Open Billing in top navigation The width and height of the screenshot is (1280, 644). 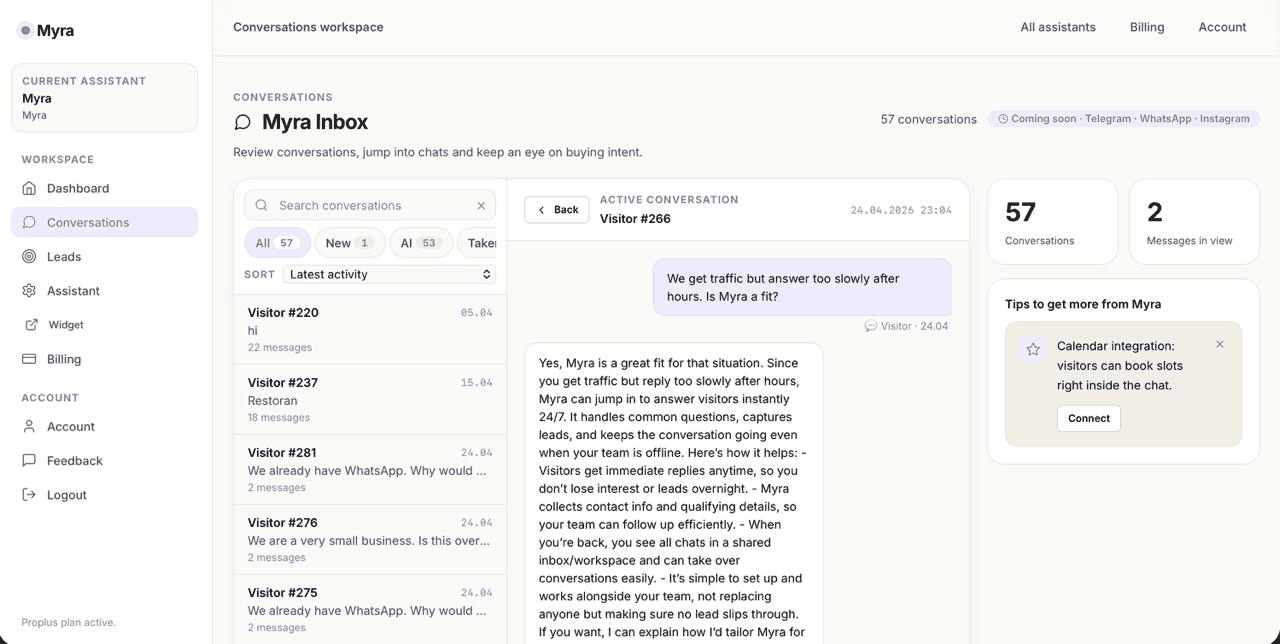tap(1147, 27)
